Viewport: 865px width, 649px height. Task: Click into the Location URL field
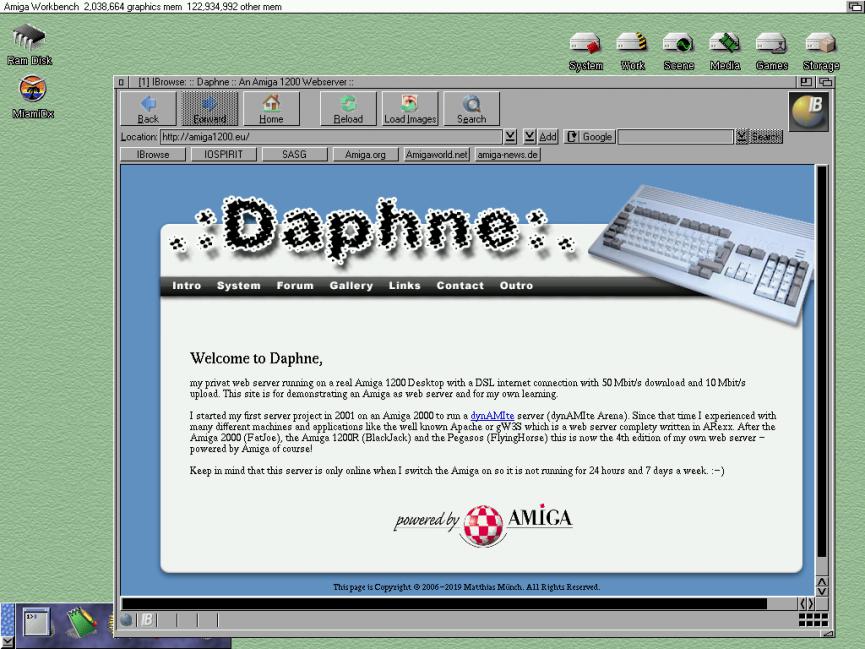pyautogui.click(x=330, y=137)
